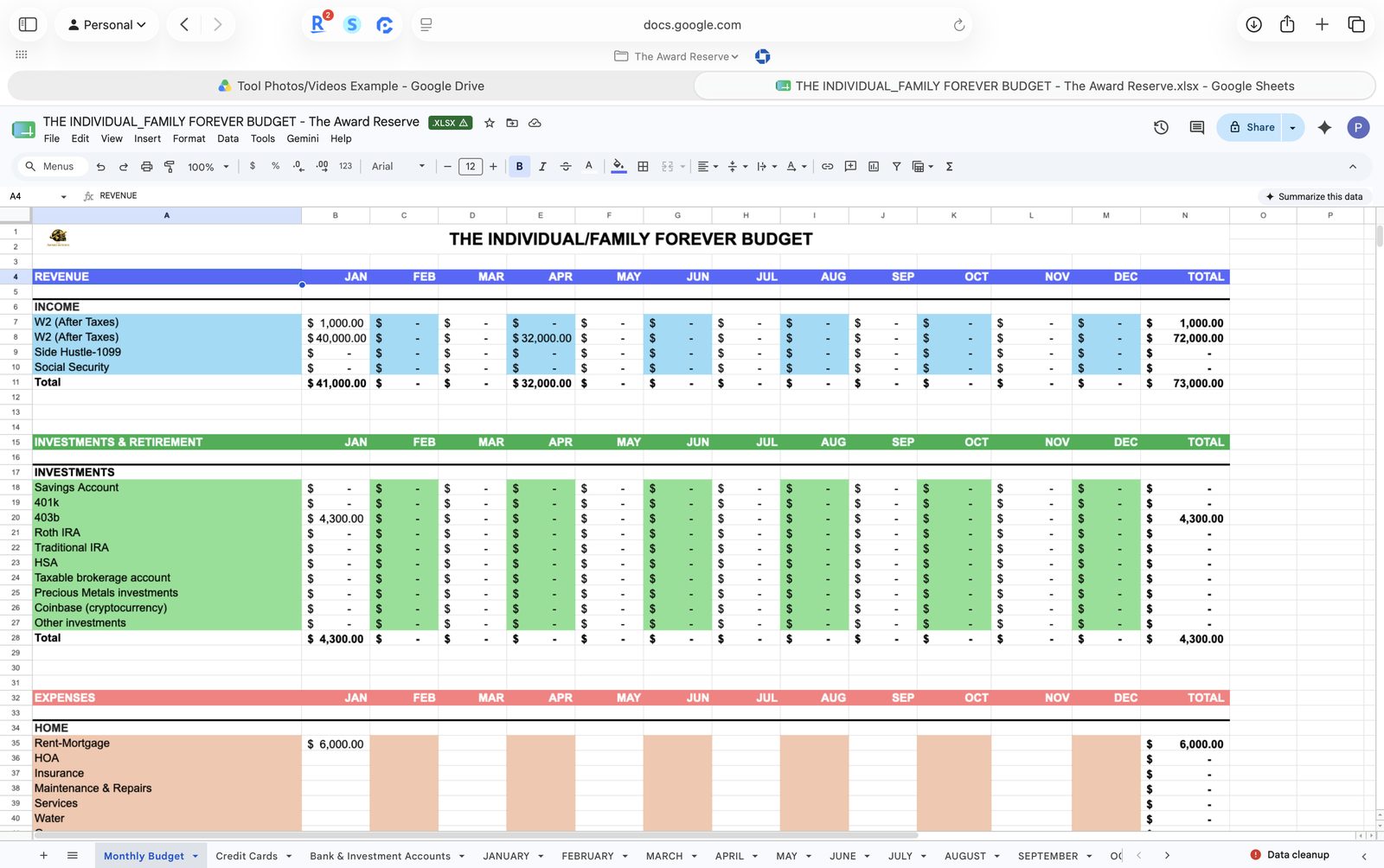Toggle strikethrough formatting

(x=566, y=167)
